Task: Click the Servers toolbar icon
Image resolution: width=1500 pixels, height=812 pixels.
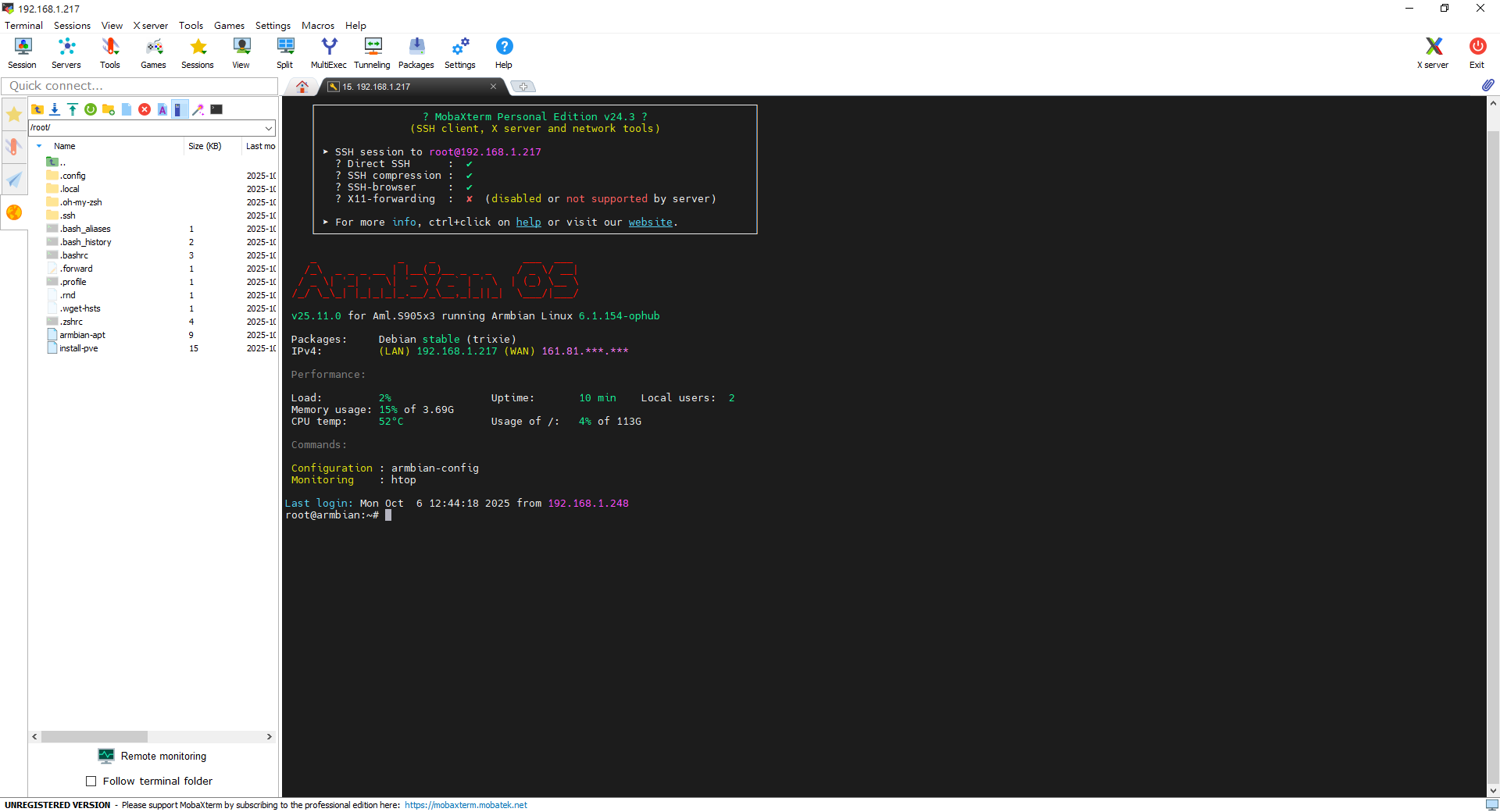Action: point(66,53)
